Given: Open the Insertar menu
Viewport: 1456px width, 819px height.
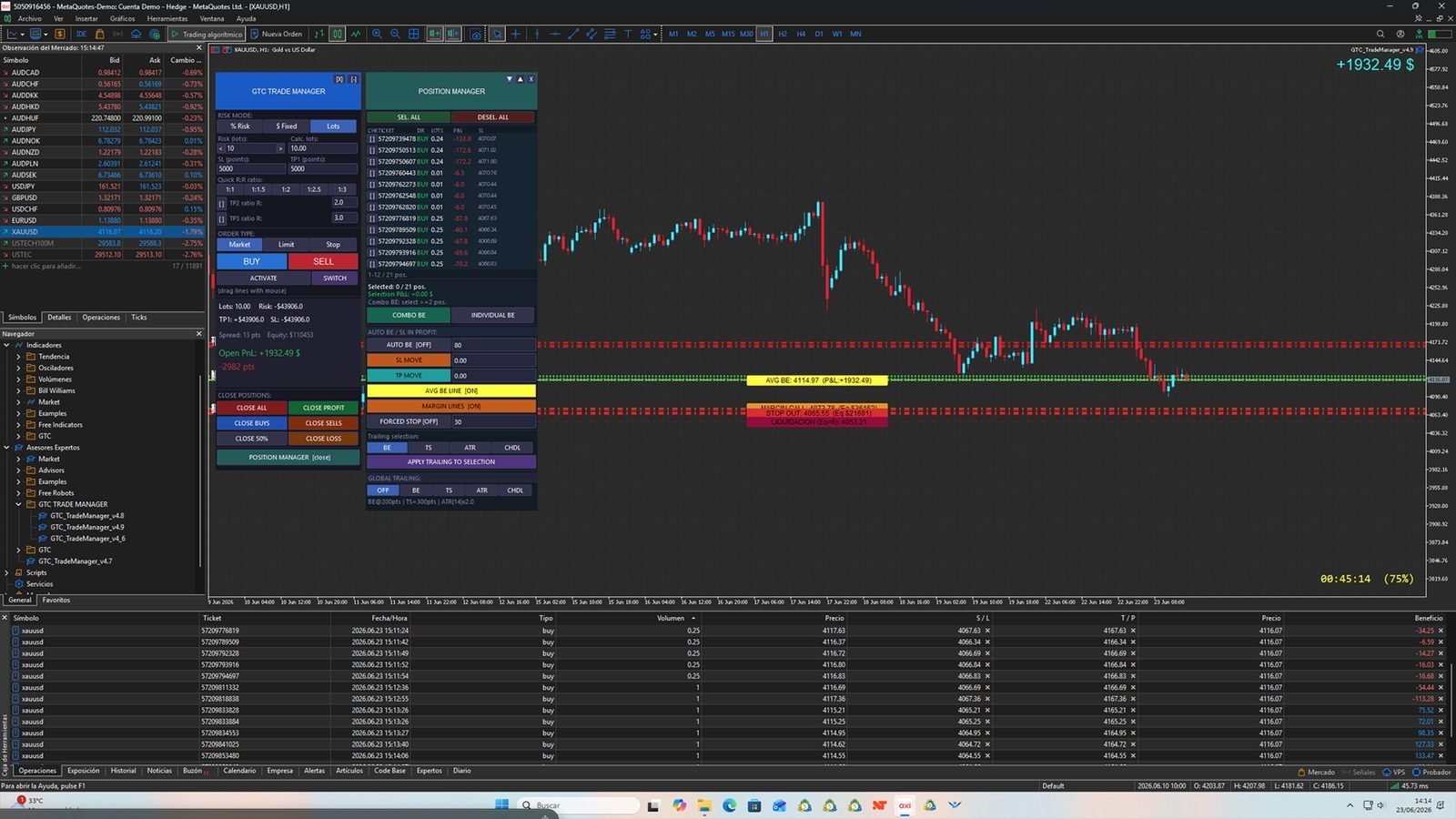Looking at the screenshot, I should 86,18.
